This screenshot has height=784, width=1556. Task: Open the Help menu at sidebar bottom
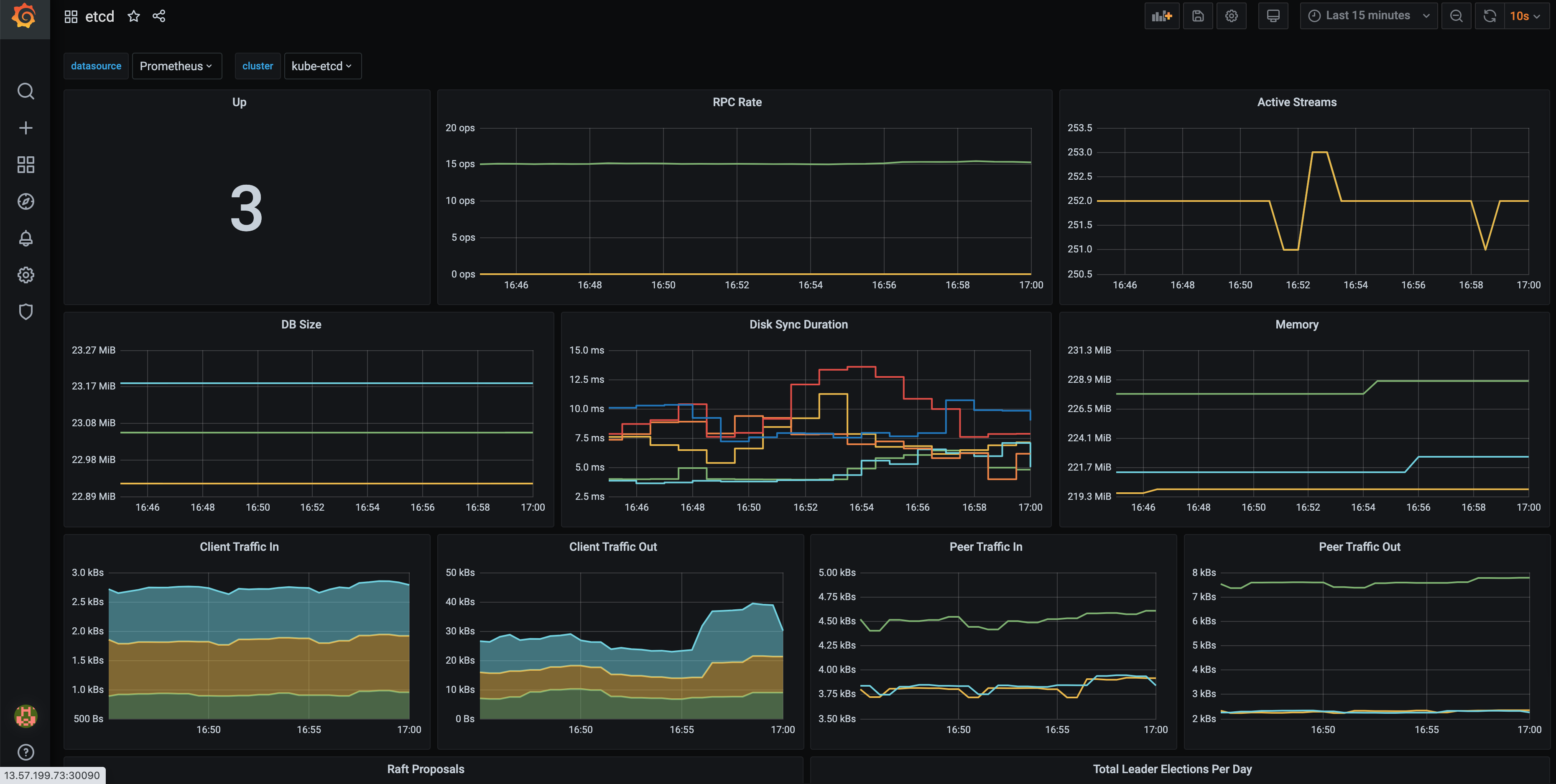coord(26,752)
